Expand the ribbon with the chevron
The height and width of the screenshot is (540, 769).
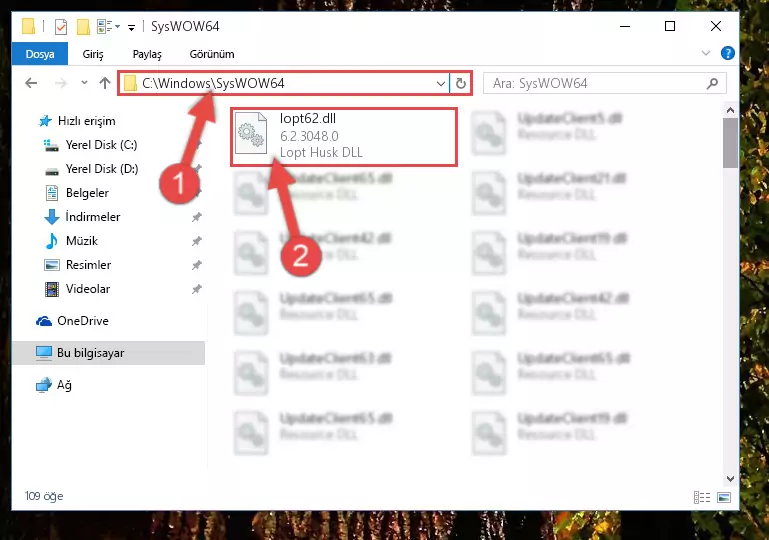click(x=706, y=53)
